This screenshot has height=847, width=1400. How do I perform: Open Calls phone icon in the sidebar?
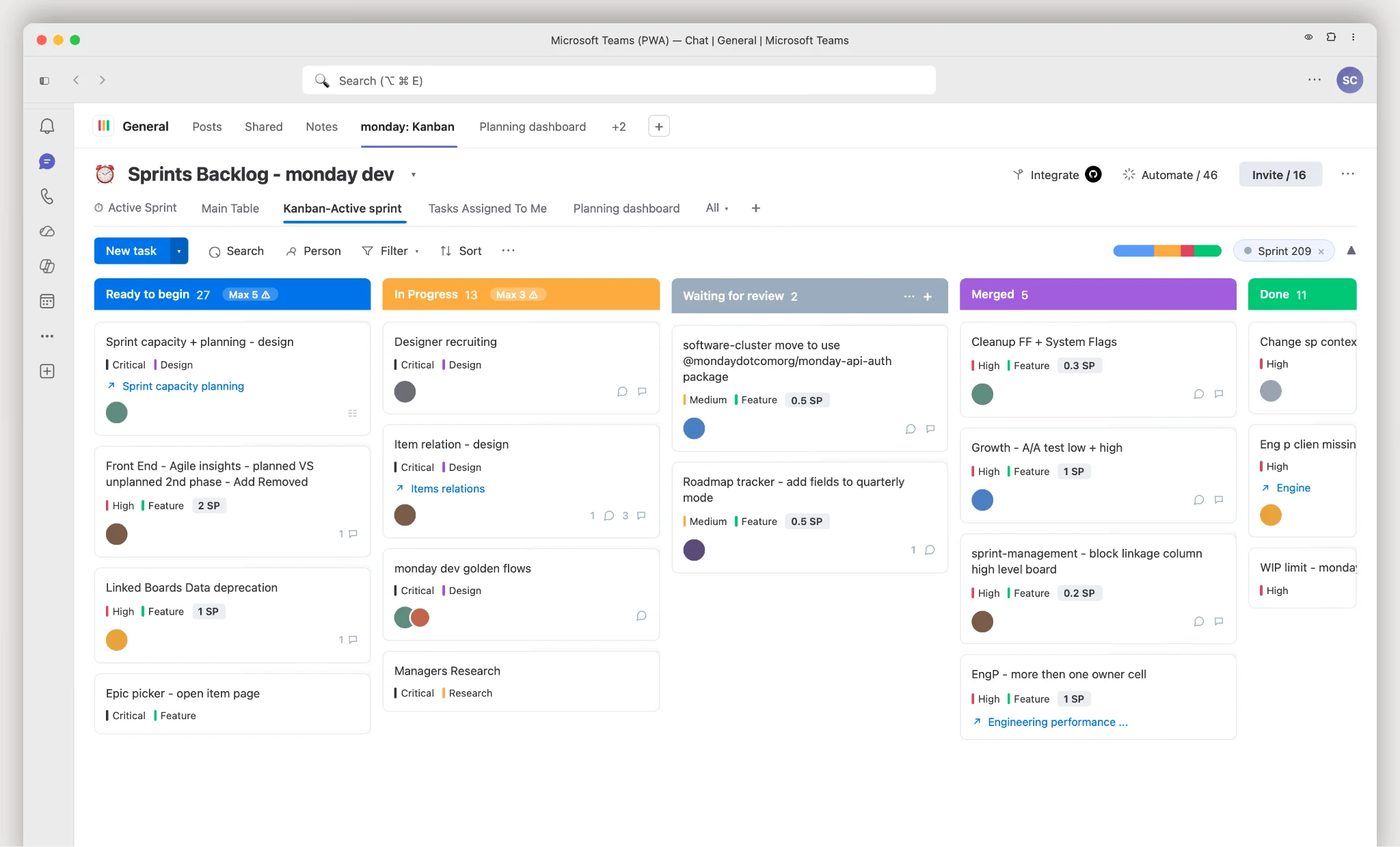click(x=47, y=196)
